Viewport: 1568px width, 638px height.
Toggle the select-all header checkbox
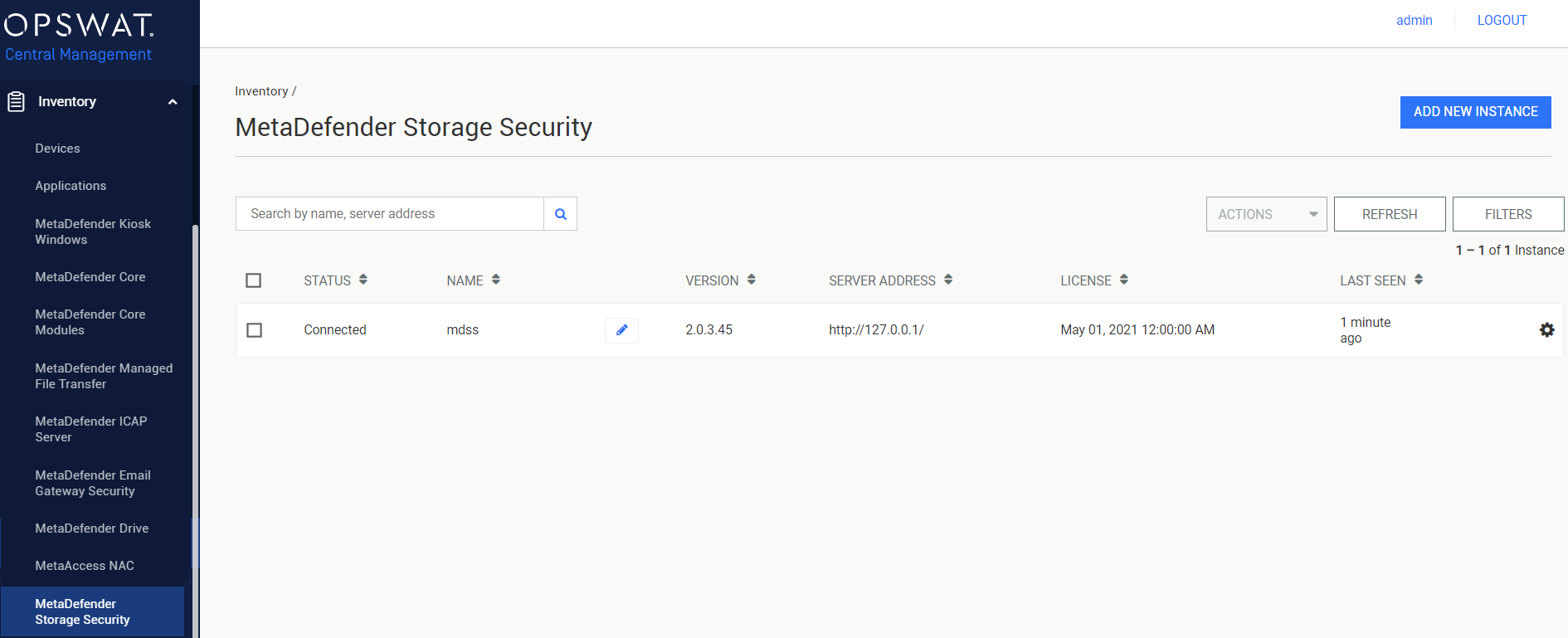click(254, 280)
